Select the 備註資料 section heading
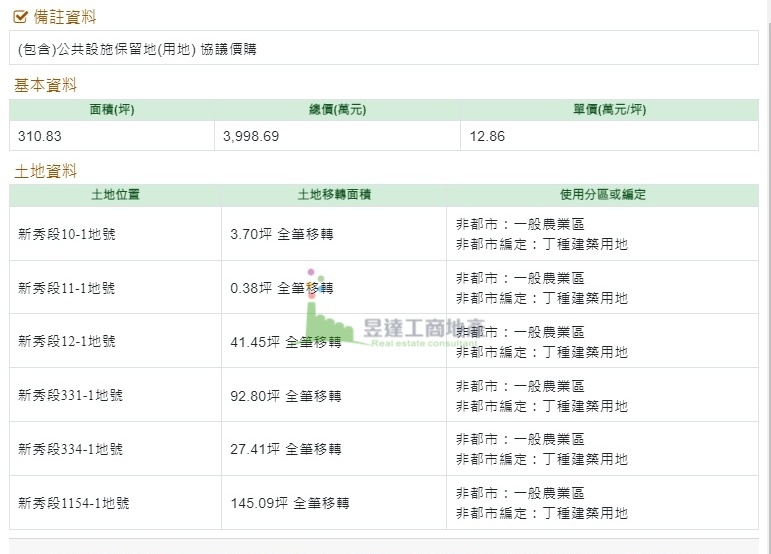 pyautogui.click(x=64, y=17)
